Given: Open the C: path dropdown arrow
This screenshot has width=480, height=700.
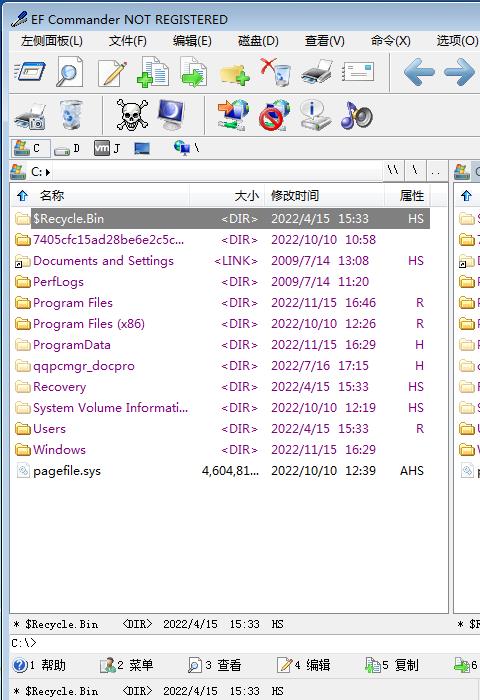Looking at the screenshot, I should (48, 172).
